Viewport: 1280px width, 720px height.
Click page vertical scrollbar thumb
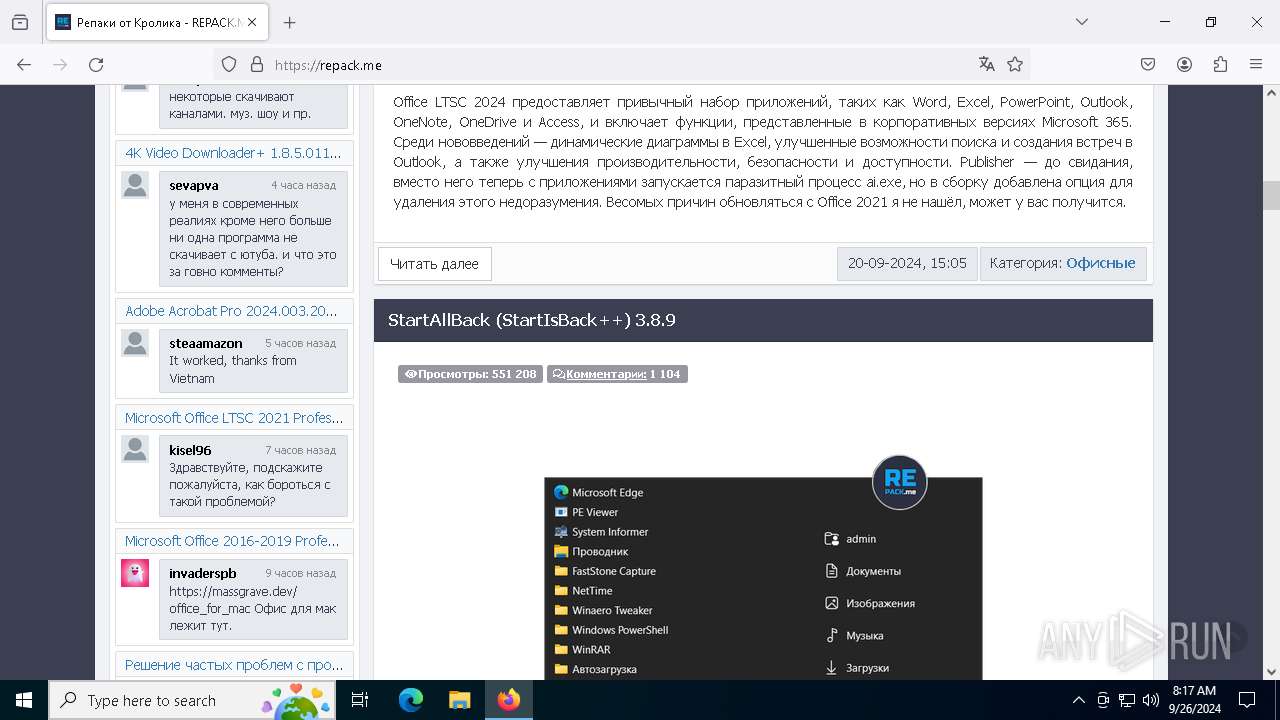click(x=1271, y=195)
